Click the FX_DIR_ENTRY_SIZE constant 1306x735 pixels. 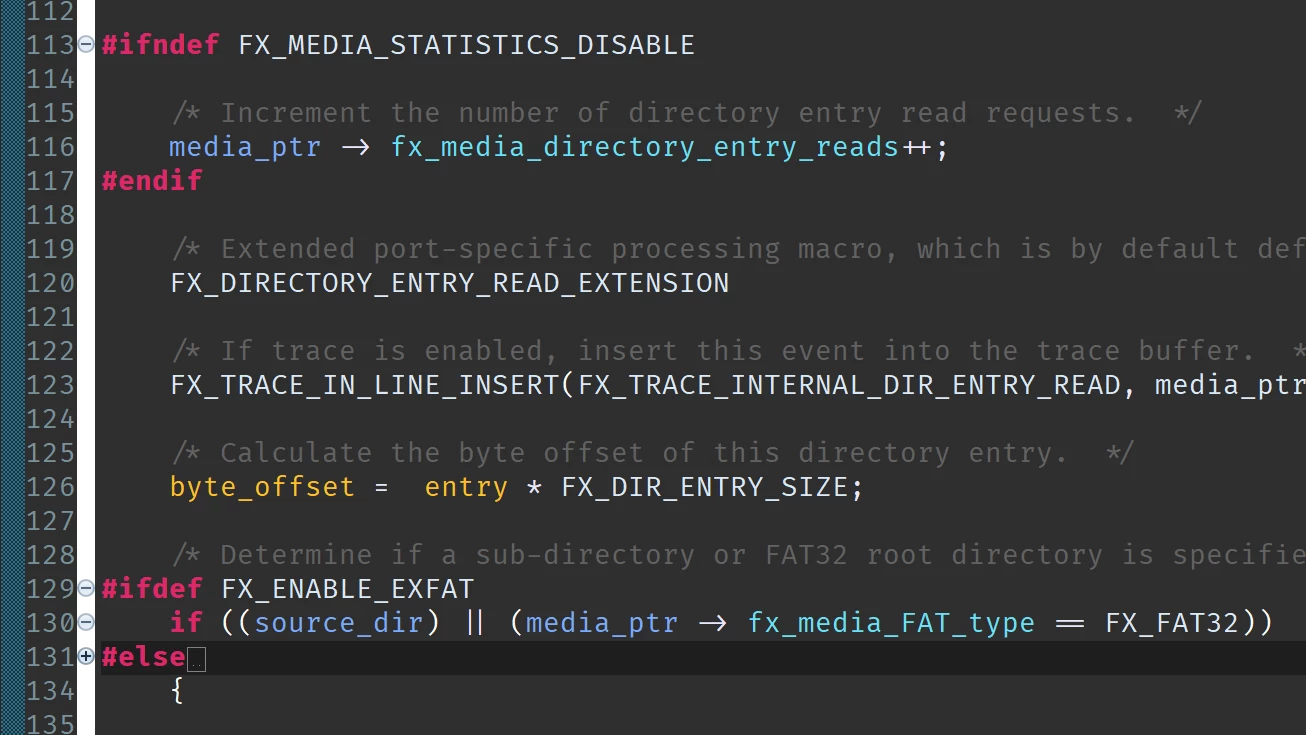point(704,487)
